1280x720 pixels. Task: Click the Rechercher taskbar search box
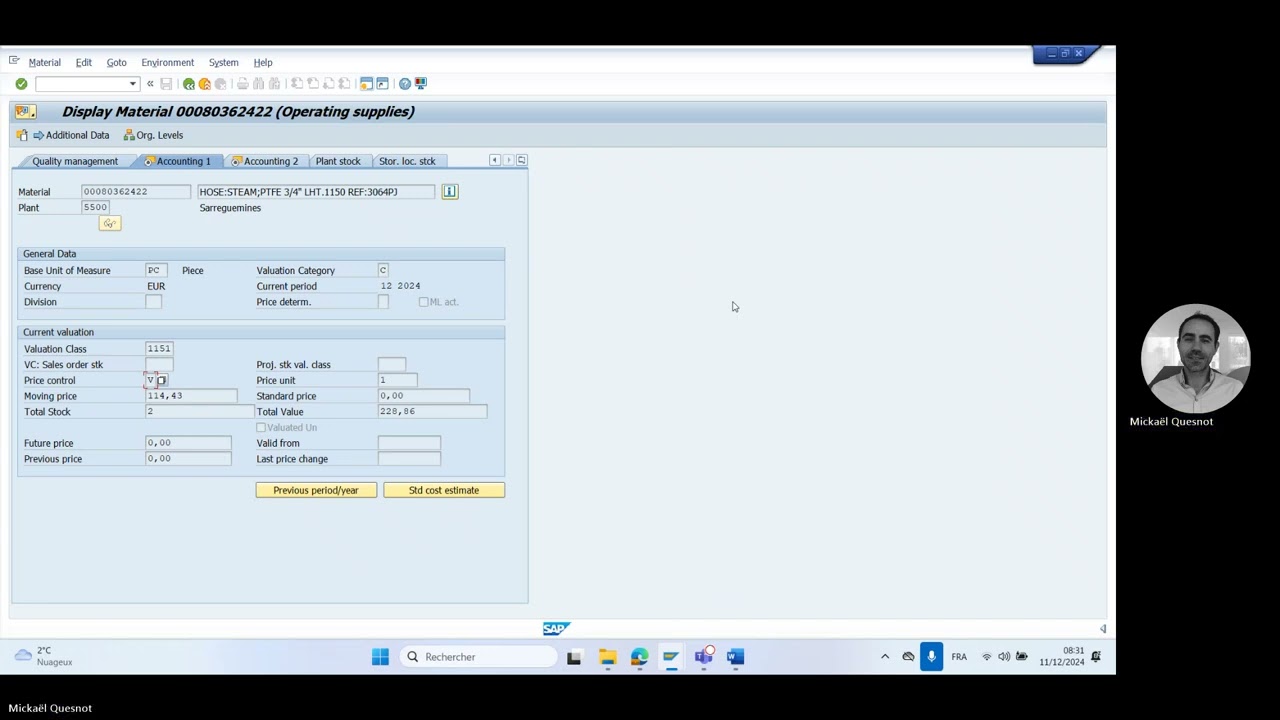(x=478, y=657)
